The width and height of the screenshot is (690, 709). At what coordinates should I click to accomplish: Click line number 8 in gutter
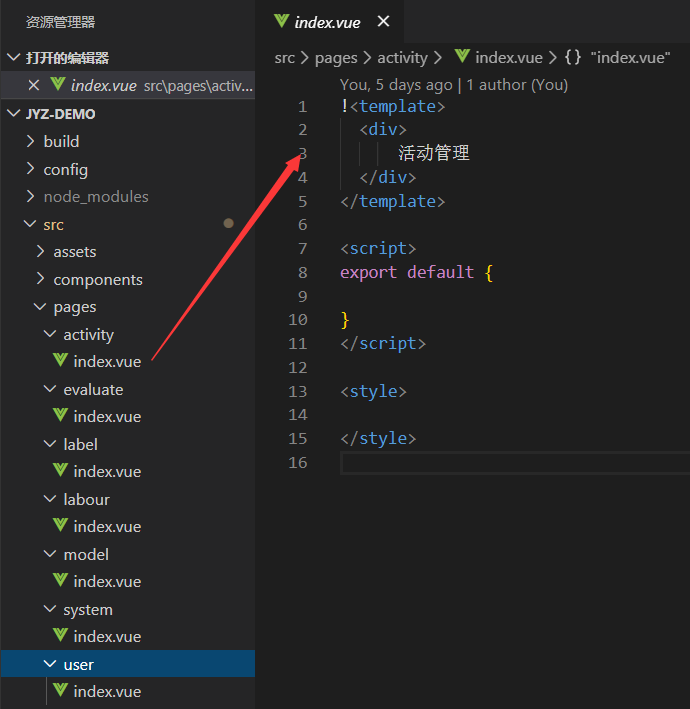[x=302, y=273]
